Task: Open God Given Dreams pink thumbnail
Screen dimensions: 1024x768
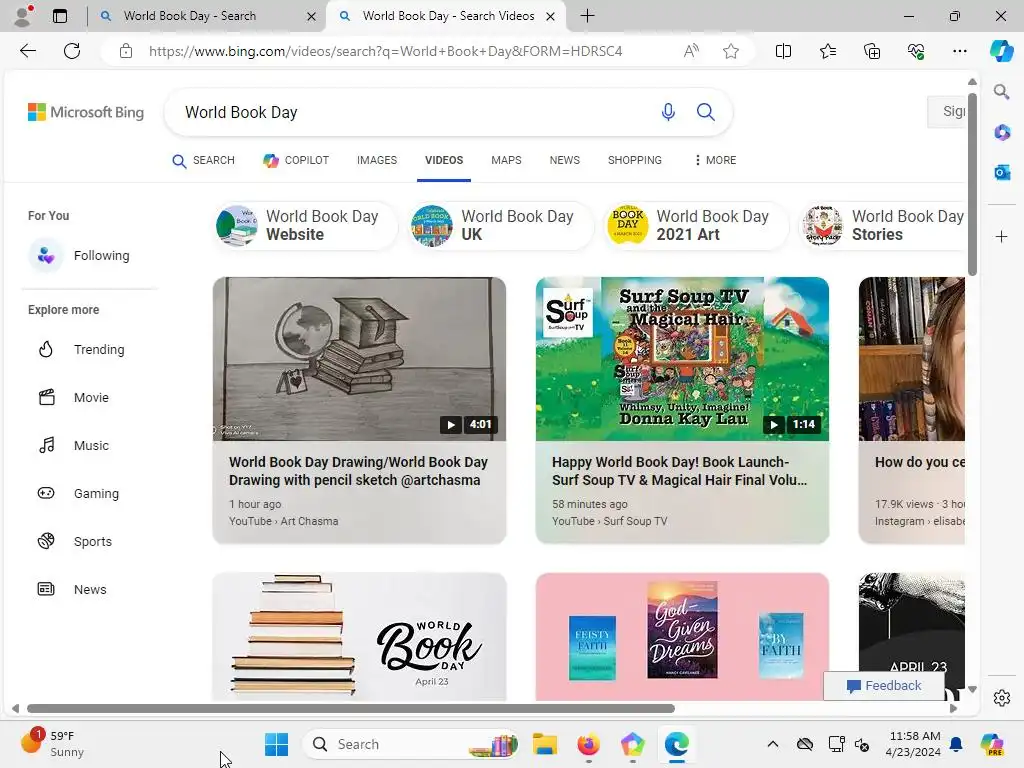Action: (682, 637)
